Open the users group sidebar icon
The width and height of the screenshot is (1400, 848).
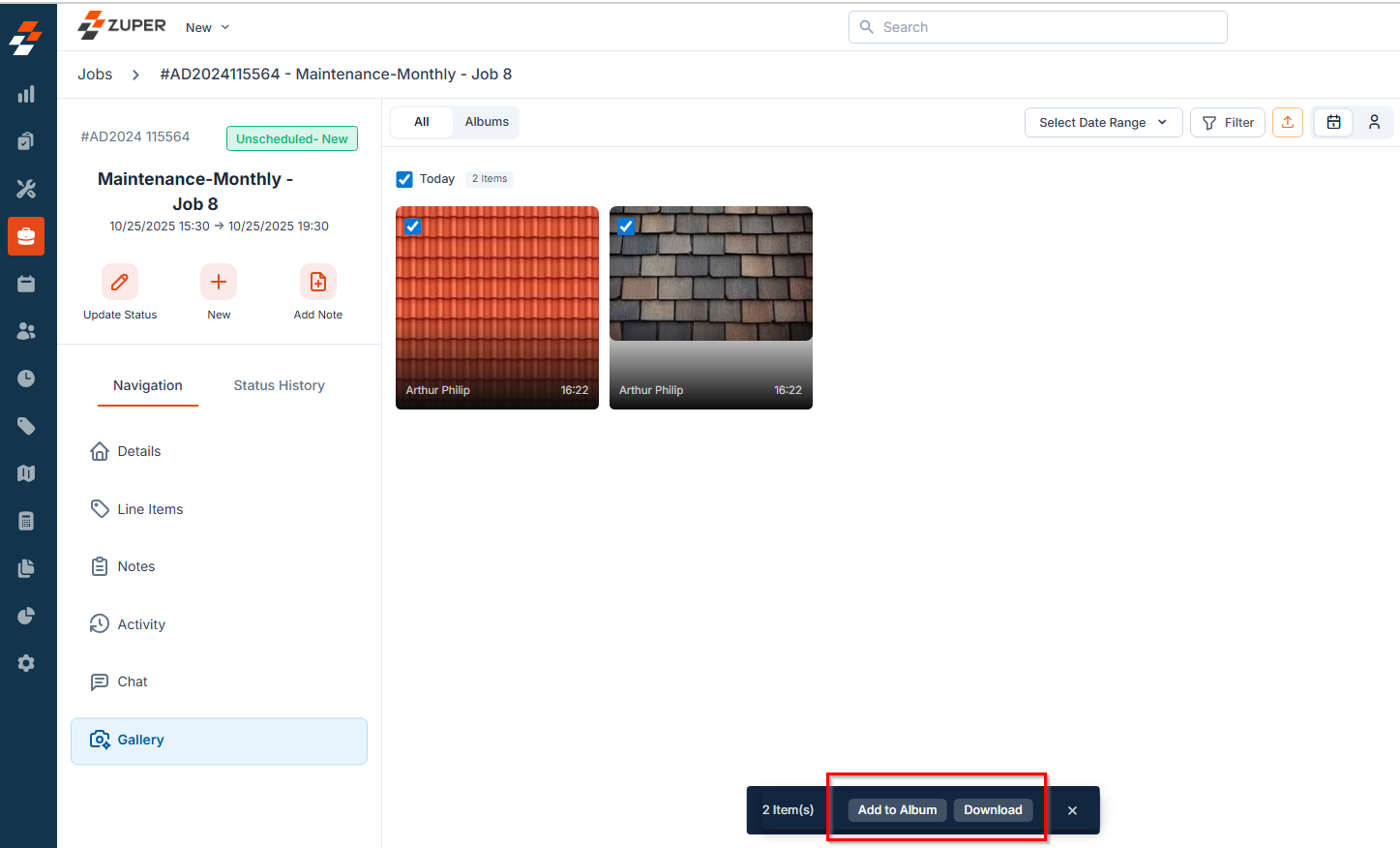[x=26, y=331]
